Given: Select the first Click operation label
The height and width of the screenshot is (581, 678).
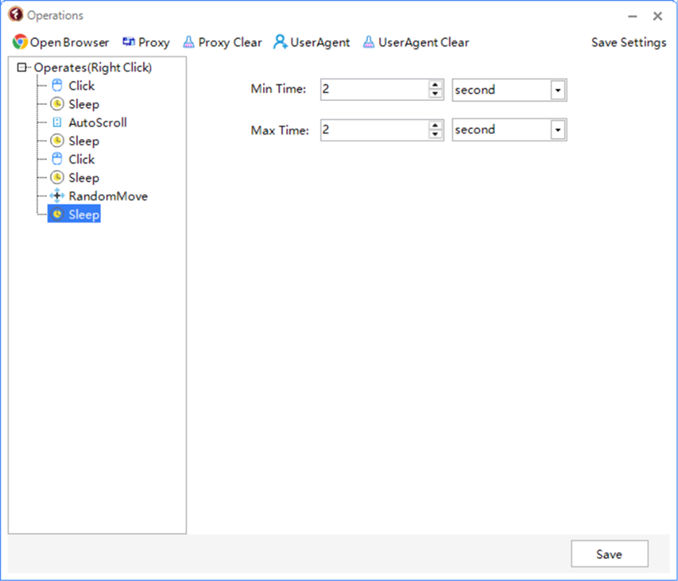Looking at the screenshot, I should click(x=81, y=86).
